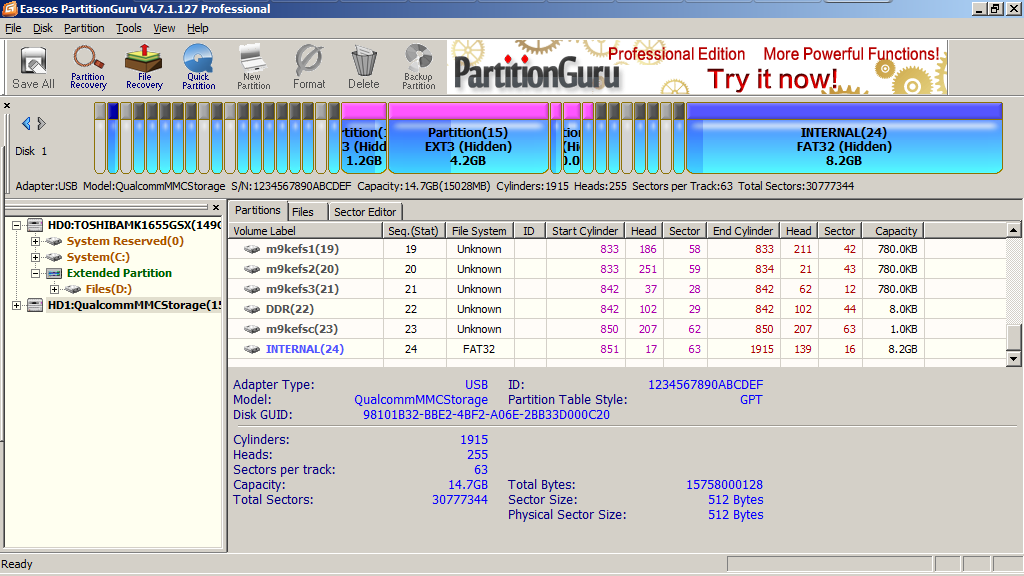
Task: Click the HD1 Qualcomm disk icon
Action: (x=35, y=305)
